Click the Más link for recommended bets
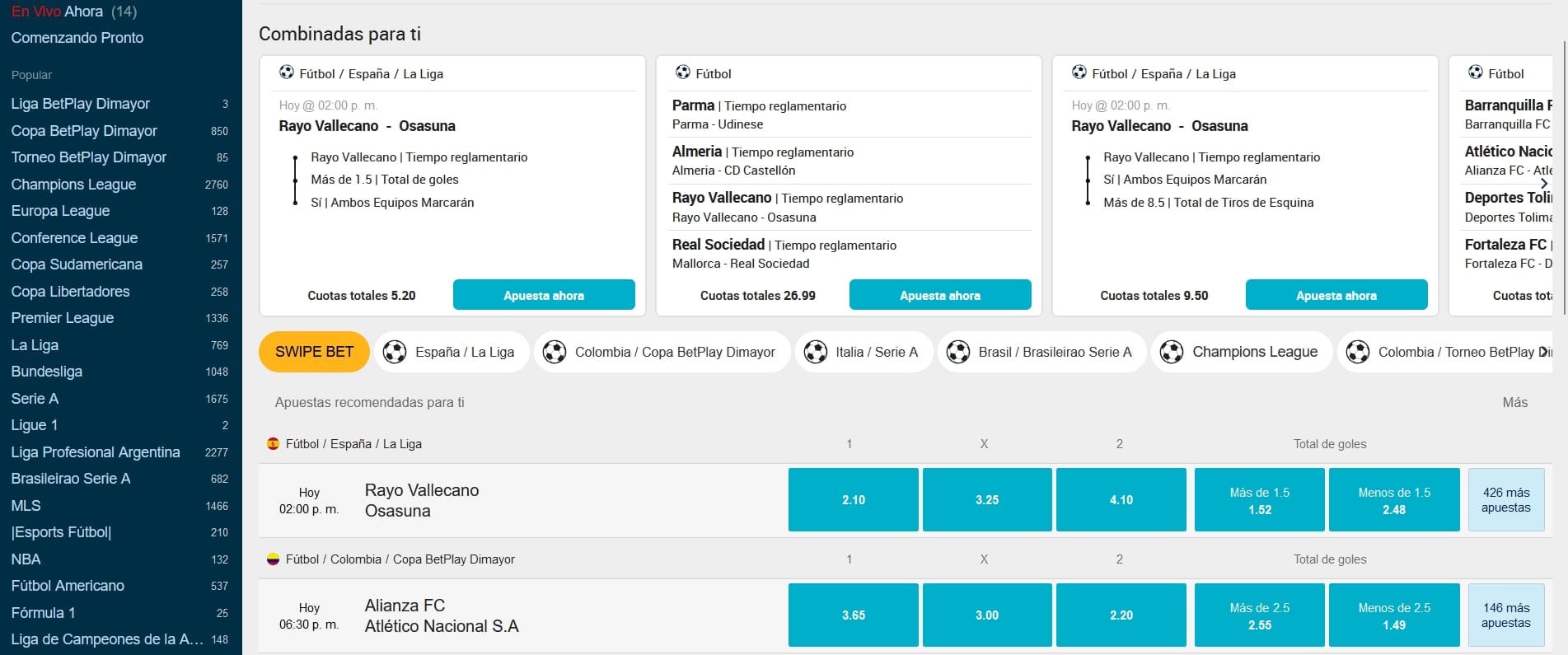 pos(1514,402)
